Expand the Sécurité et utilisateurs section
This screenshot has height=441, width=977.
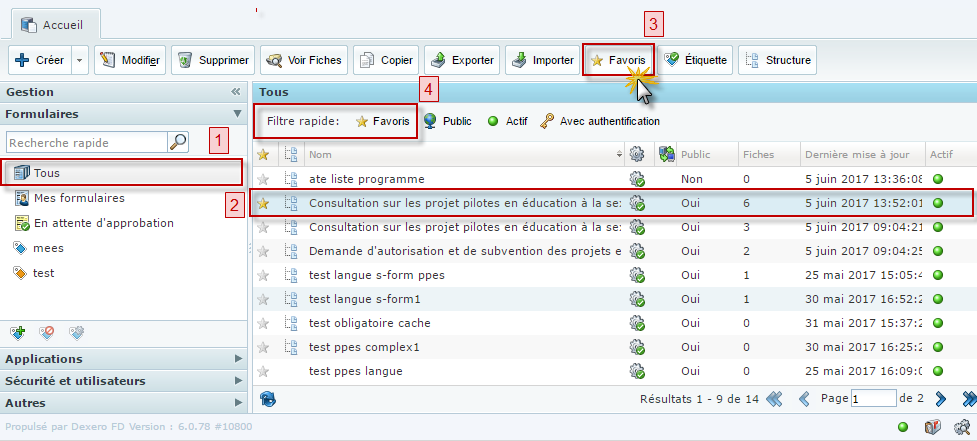[x=122, y=381]
